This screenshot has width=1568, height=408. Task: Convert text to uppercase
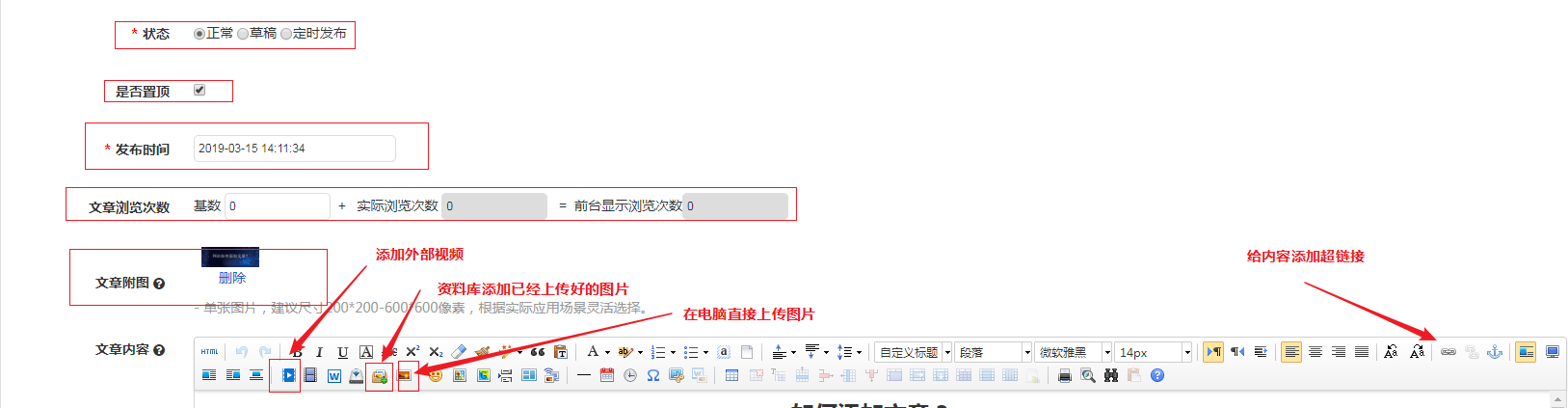coord(1391,352)
